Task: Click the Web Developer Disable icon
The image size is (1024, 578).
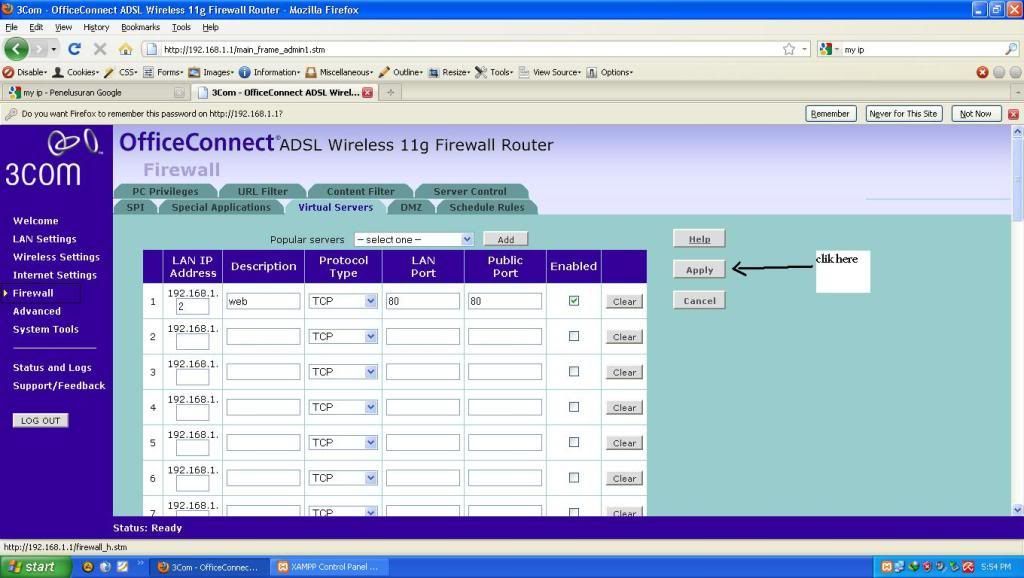Action: [9, 72]
